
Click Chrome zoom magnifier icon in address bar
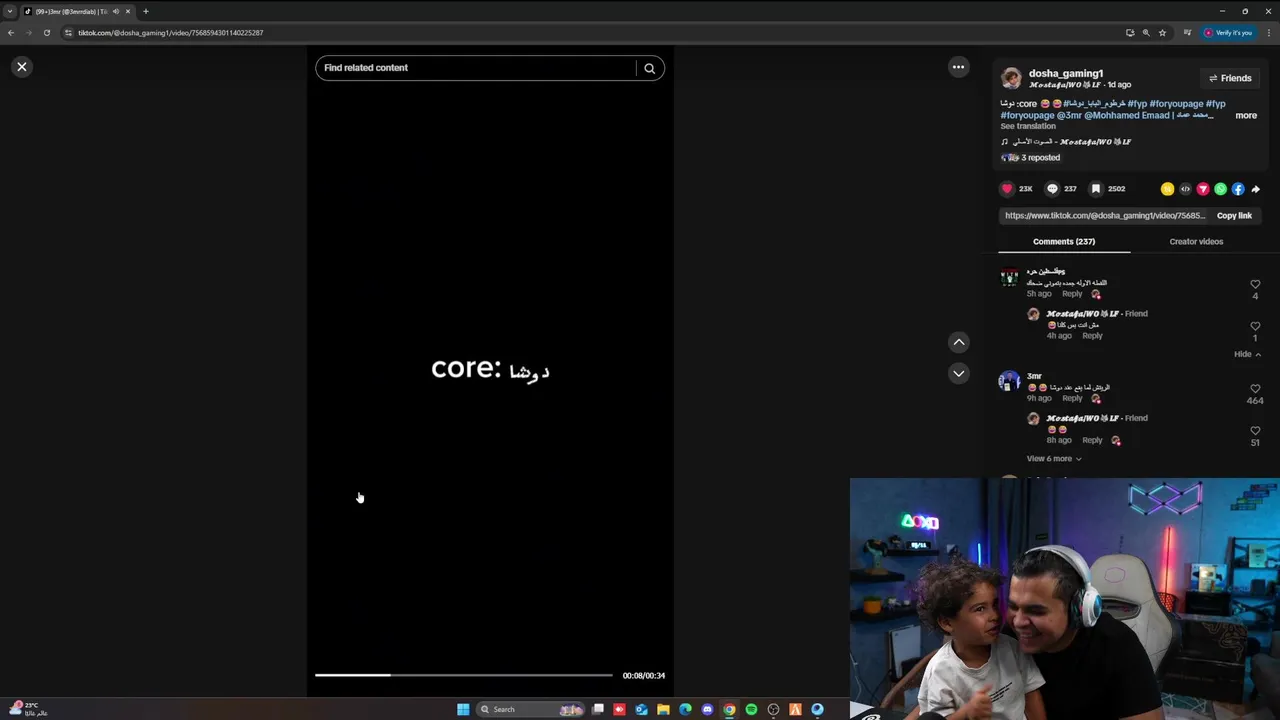click(1146, 33)
